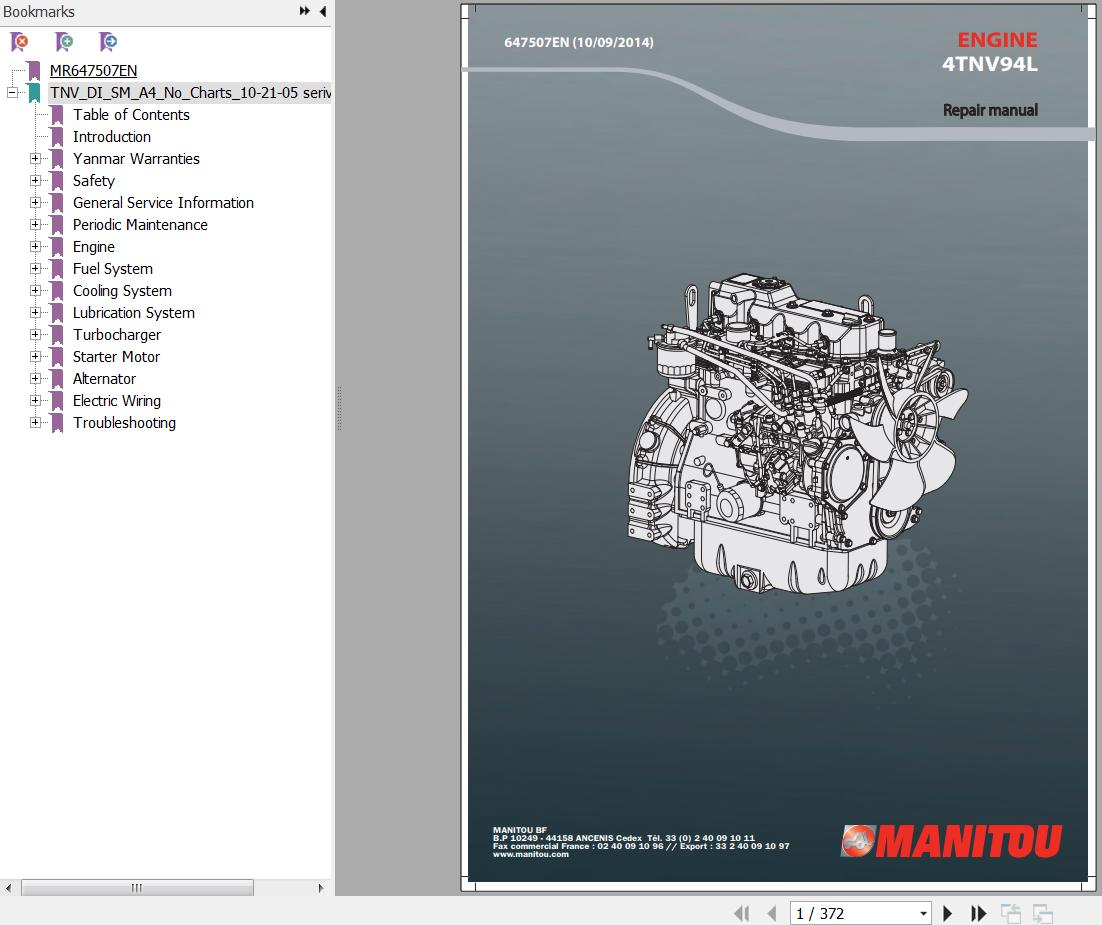This screenshot has width=1102, height=925.
Task: Expand the Lubrication System bookmark
Action: point(35,313)
